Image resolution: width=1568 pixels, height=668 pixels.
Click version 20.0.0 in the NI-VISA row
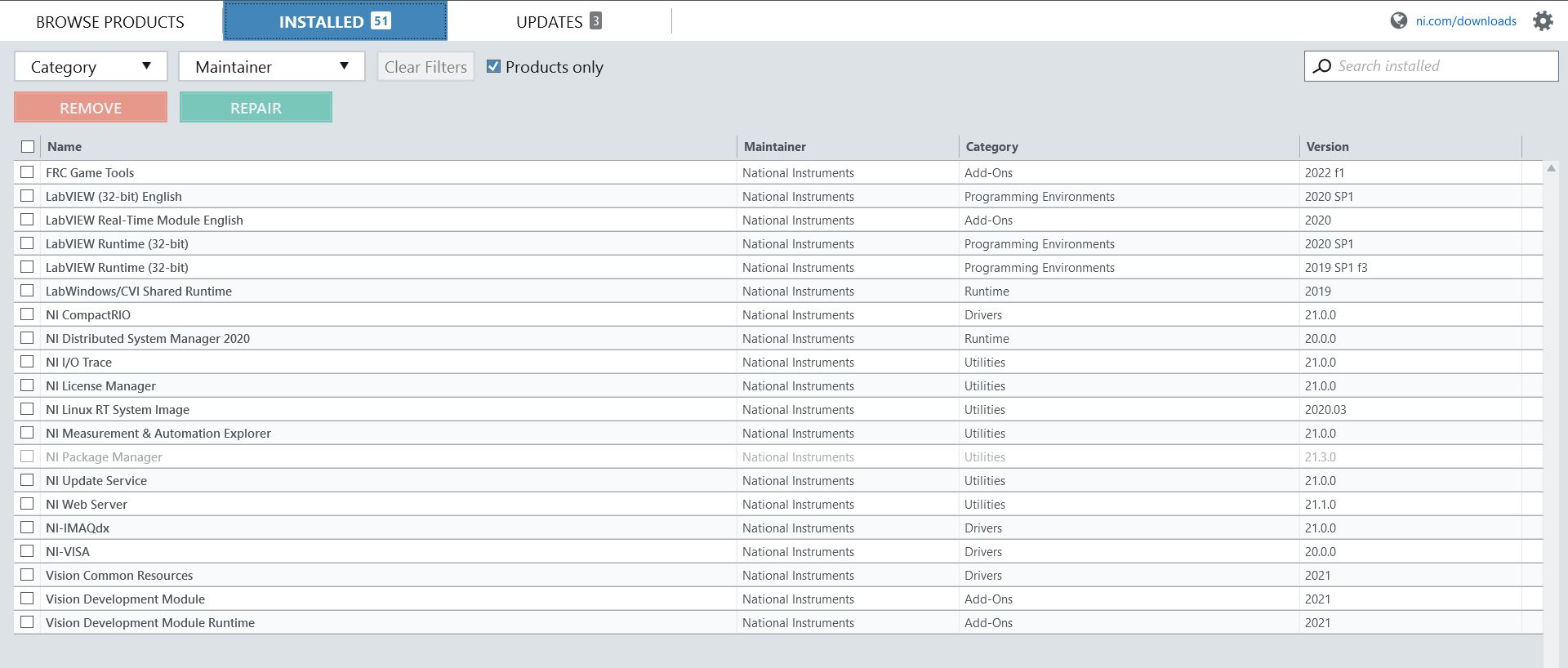pos(1321,552)
